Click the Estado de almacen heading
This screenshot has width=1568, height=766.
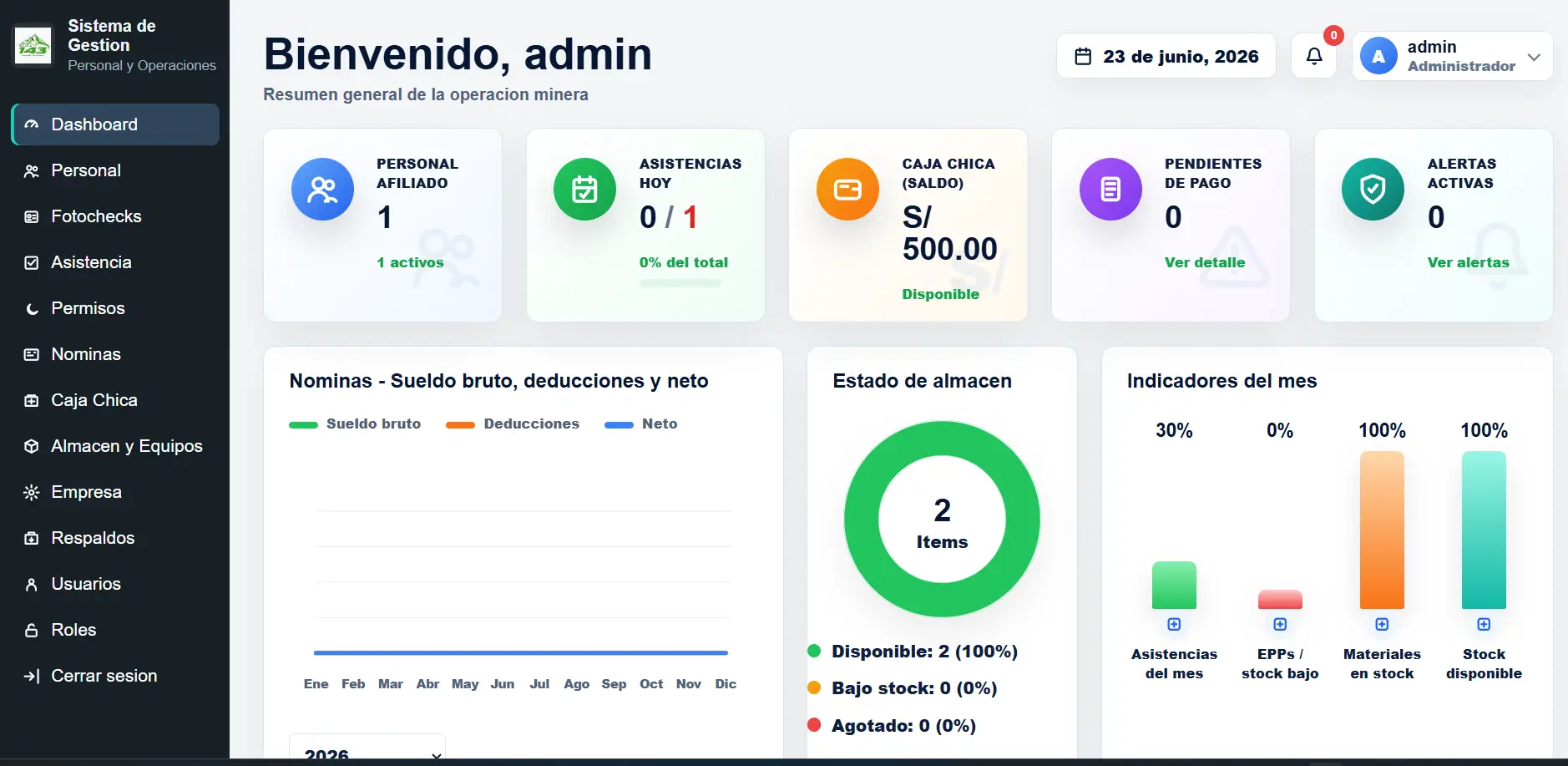tap(922, 381)
